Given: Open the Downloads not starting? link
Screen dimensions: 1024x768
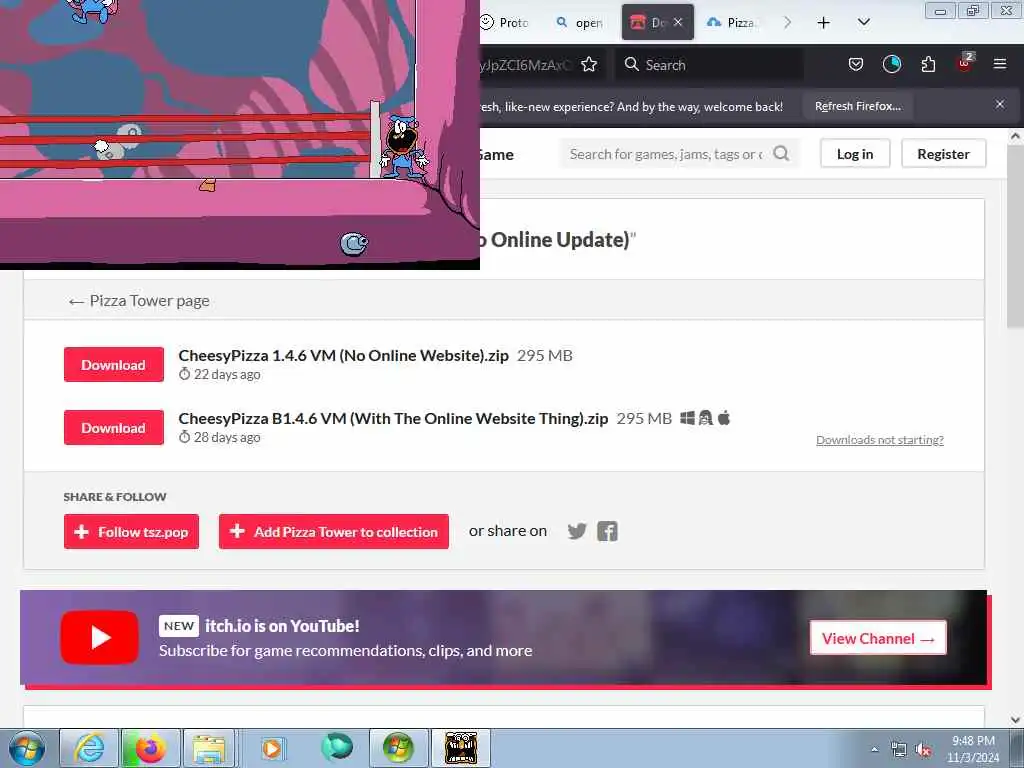Looking at the screenshot, I should [x=880, y=440].
